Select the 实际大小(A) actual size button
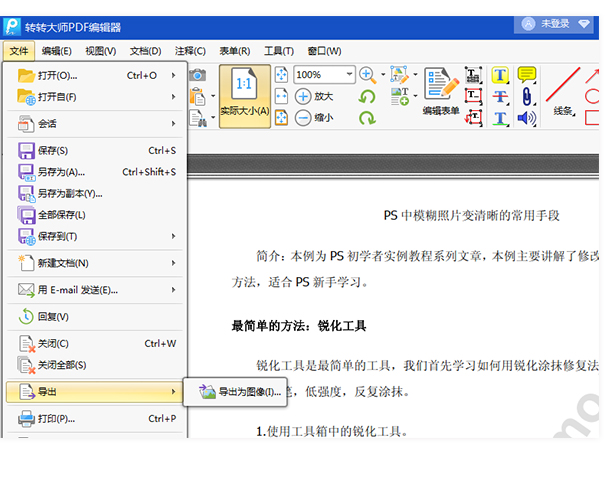 point(245,96)
